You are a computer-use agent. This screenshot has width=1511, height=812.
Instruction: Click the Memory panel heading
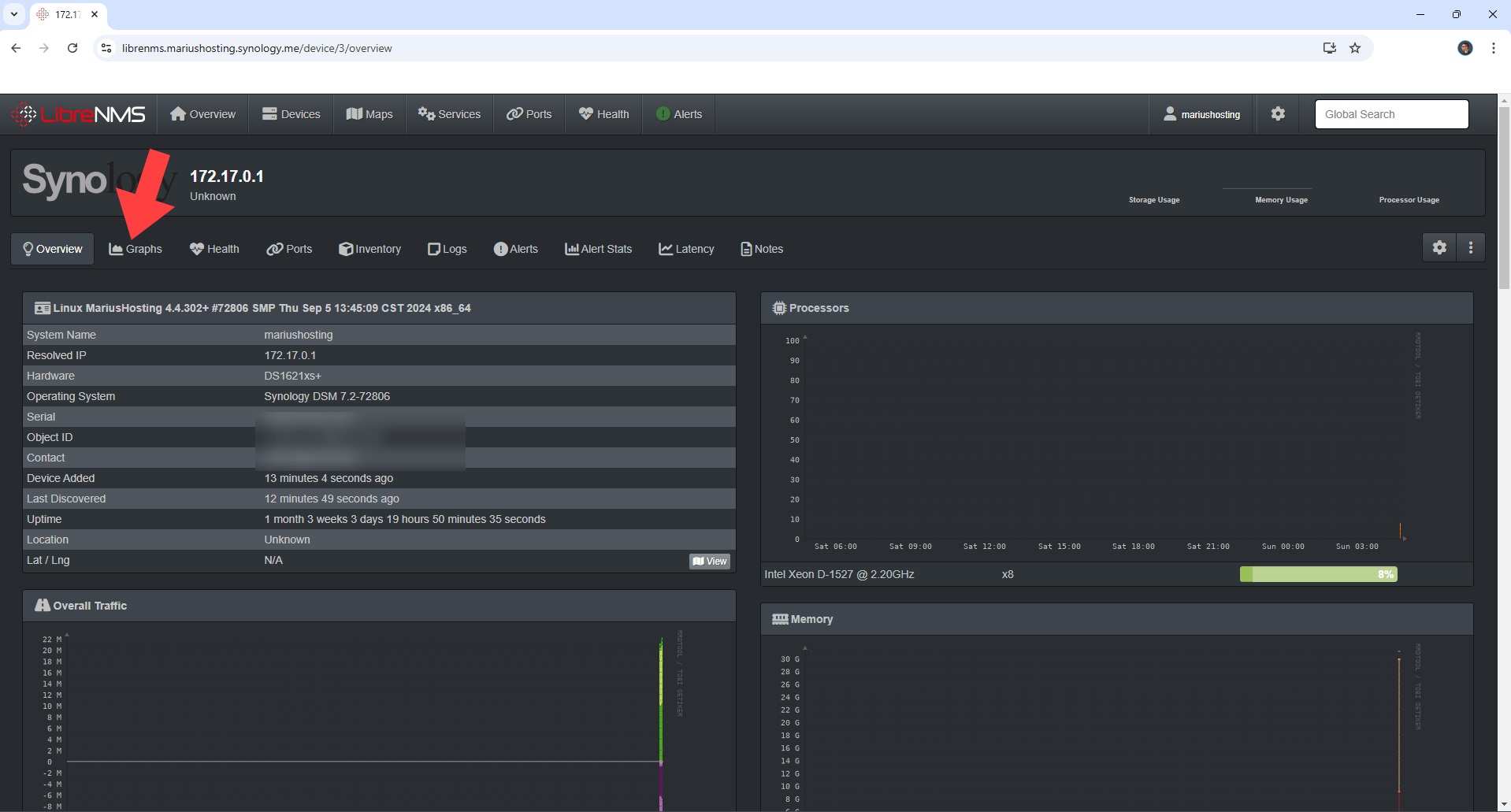[x=811, y=619]
